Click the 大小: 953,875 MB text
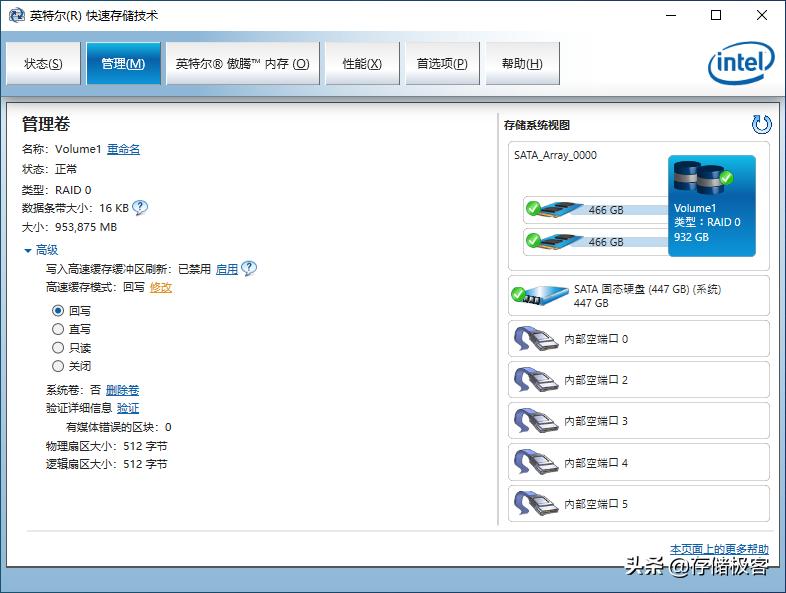Viewport: 786px width, 593px height. (69, 227)
